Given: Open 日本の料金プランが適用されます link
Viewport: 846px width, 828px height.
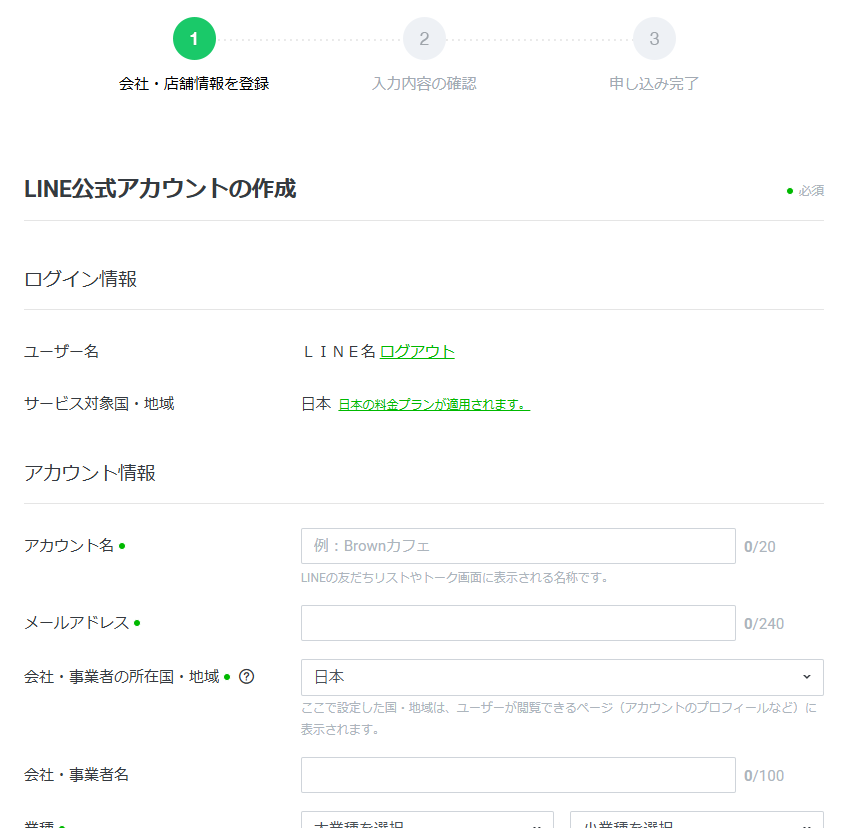Looking at the screenshot, I should (x=434, y=405).
